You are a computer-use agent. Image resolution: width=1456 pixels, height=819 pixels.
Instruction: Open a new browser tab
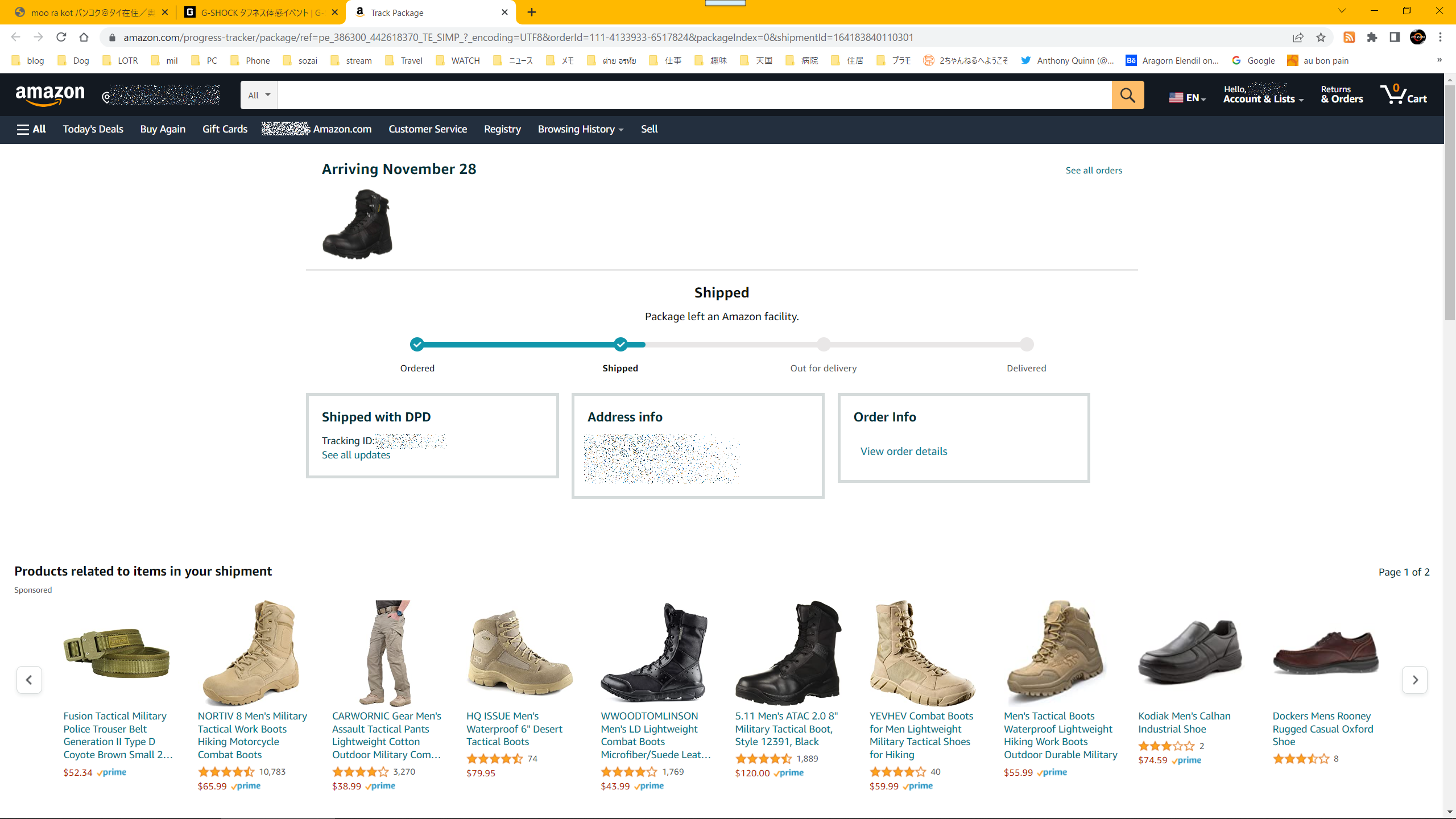532,12
